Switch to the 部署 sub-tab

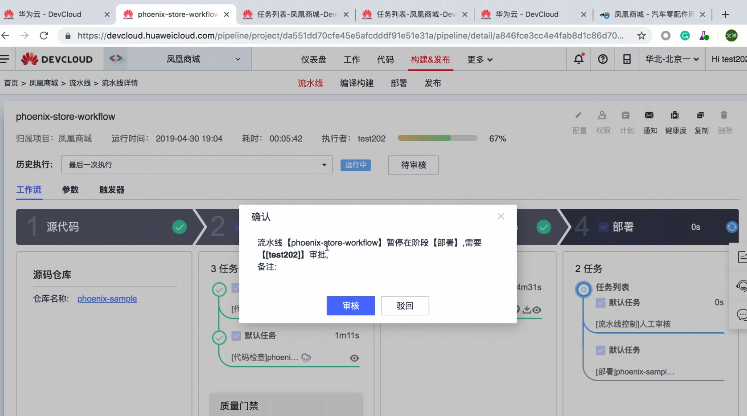point(399,83)
